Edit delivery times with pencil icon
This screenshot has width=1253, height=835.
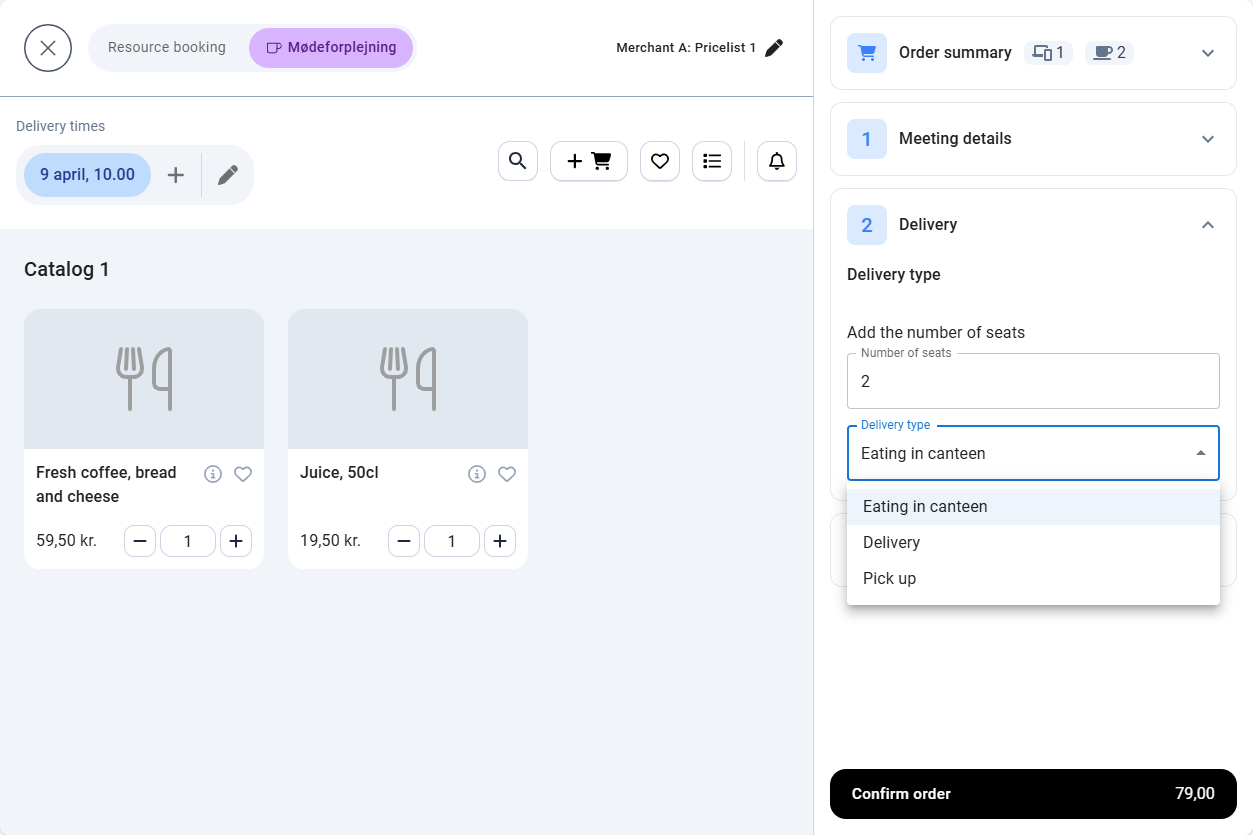click(x=228, y=175)
